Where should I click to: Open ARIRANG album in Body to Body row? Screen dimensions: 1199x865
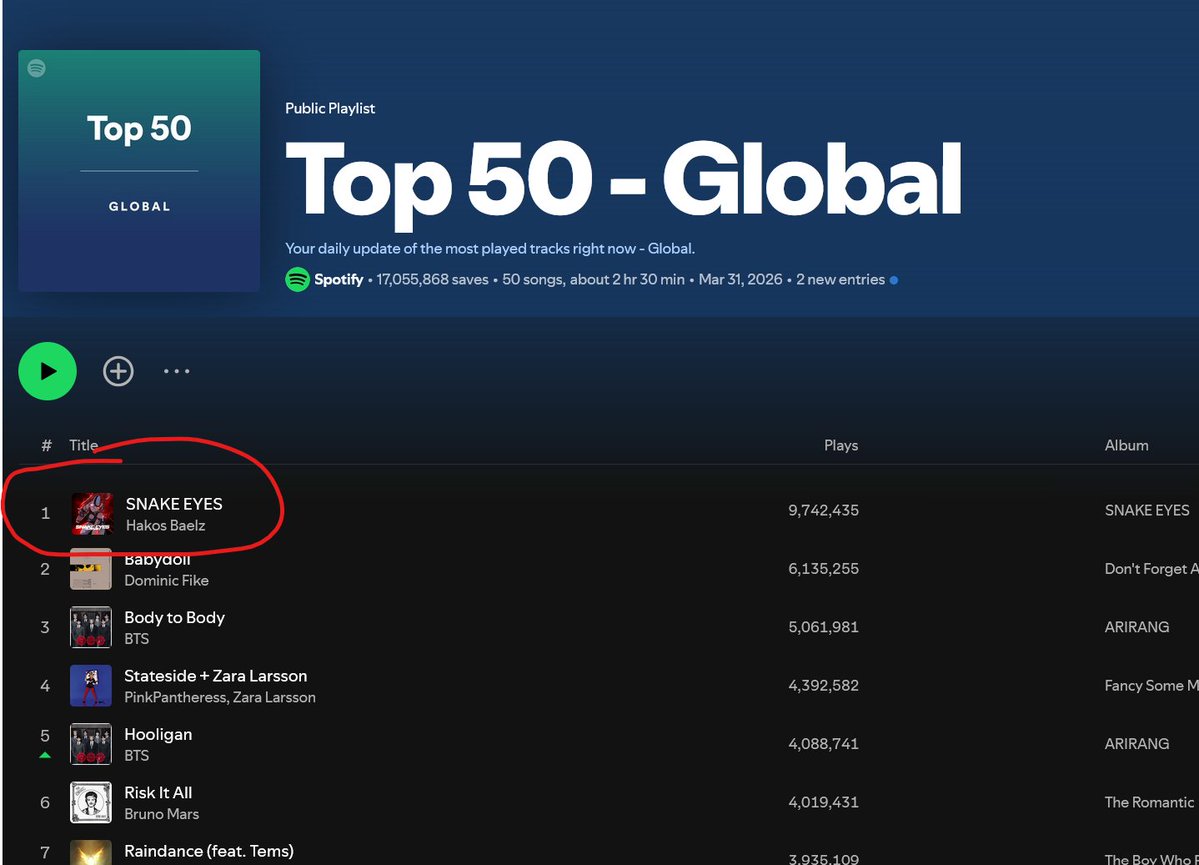(1136, 627)
